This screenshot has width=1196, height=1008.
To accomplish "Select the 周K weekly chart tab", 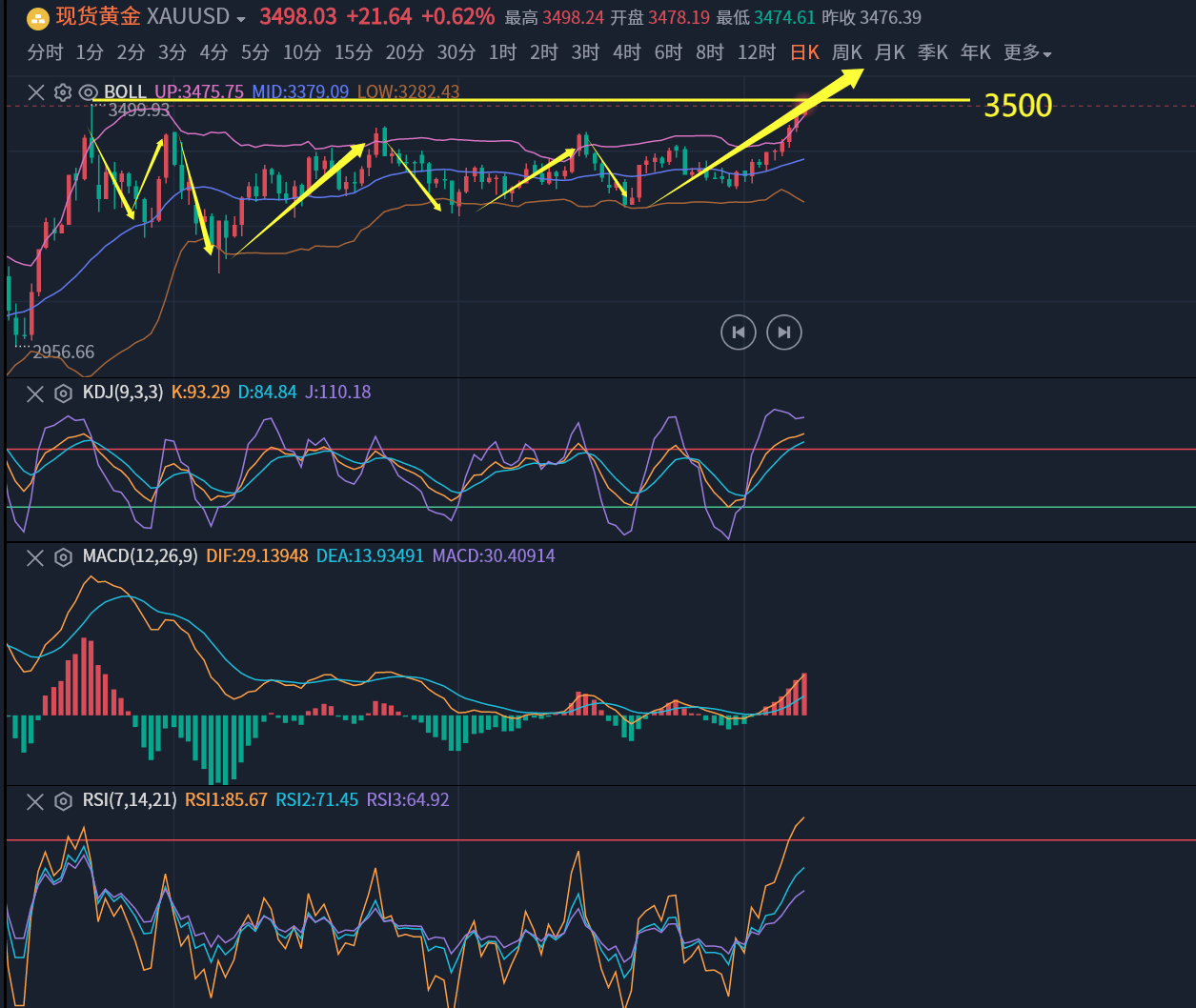I will tap(847, 52).
